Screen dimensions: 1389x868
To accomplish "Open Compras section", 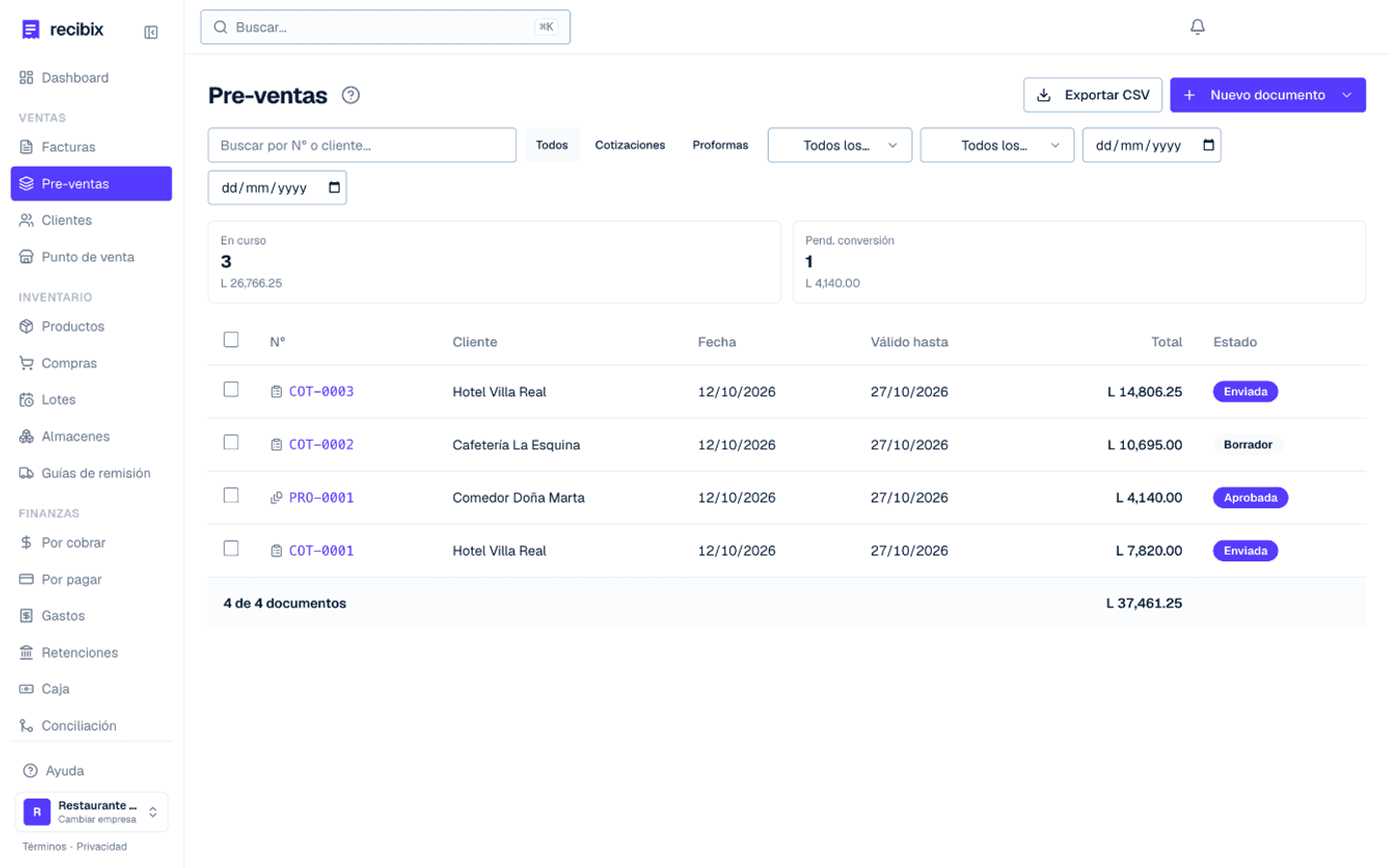I will coord(92,364).
